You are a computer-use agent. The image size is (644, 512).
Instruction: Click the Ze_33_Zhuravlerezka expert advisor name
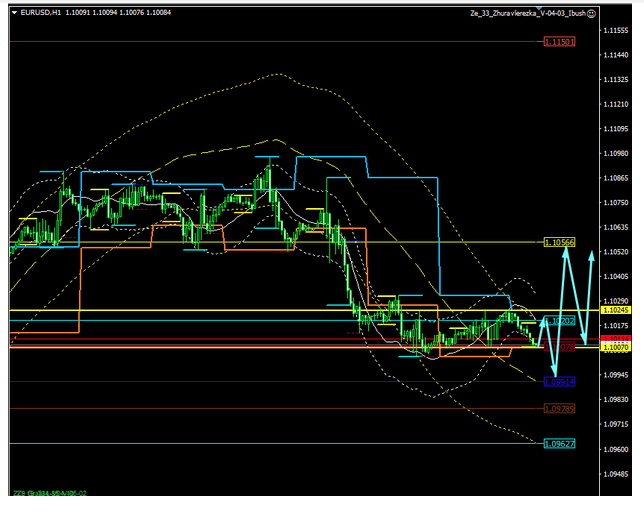527,13
